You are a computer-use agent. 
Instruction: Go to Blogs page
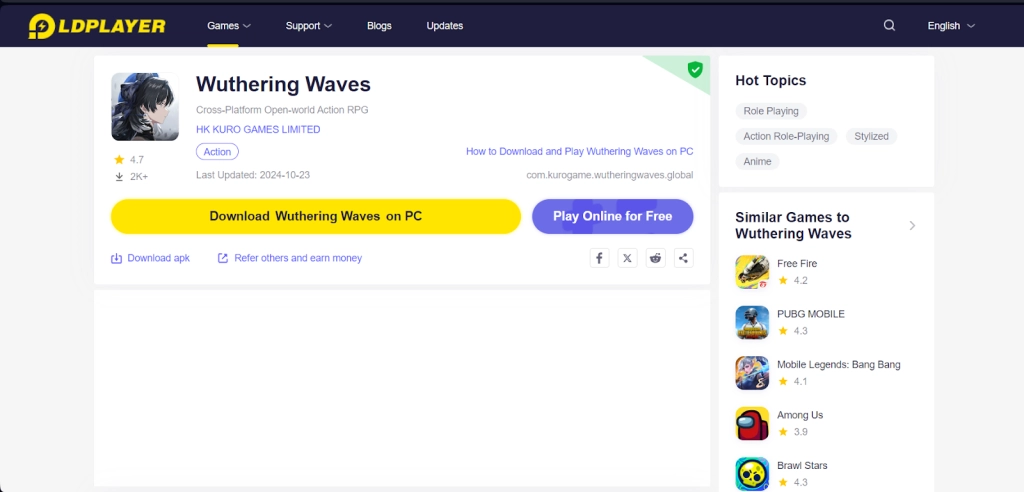click(379, 25)
